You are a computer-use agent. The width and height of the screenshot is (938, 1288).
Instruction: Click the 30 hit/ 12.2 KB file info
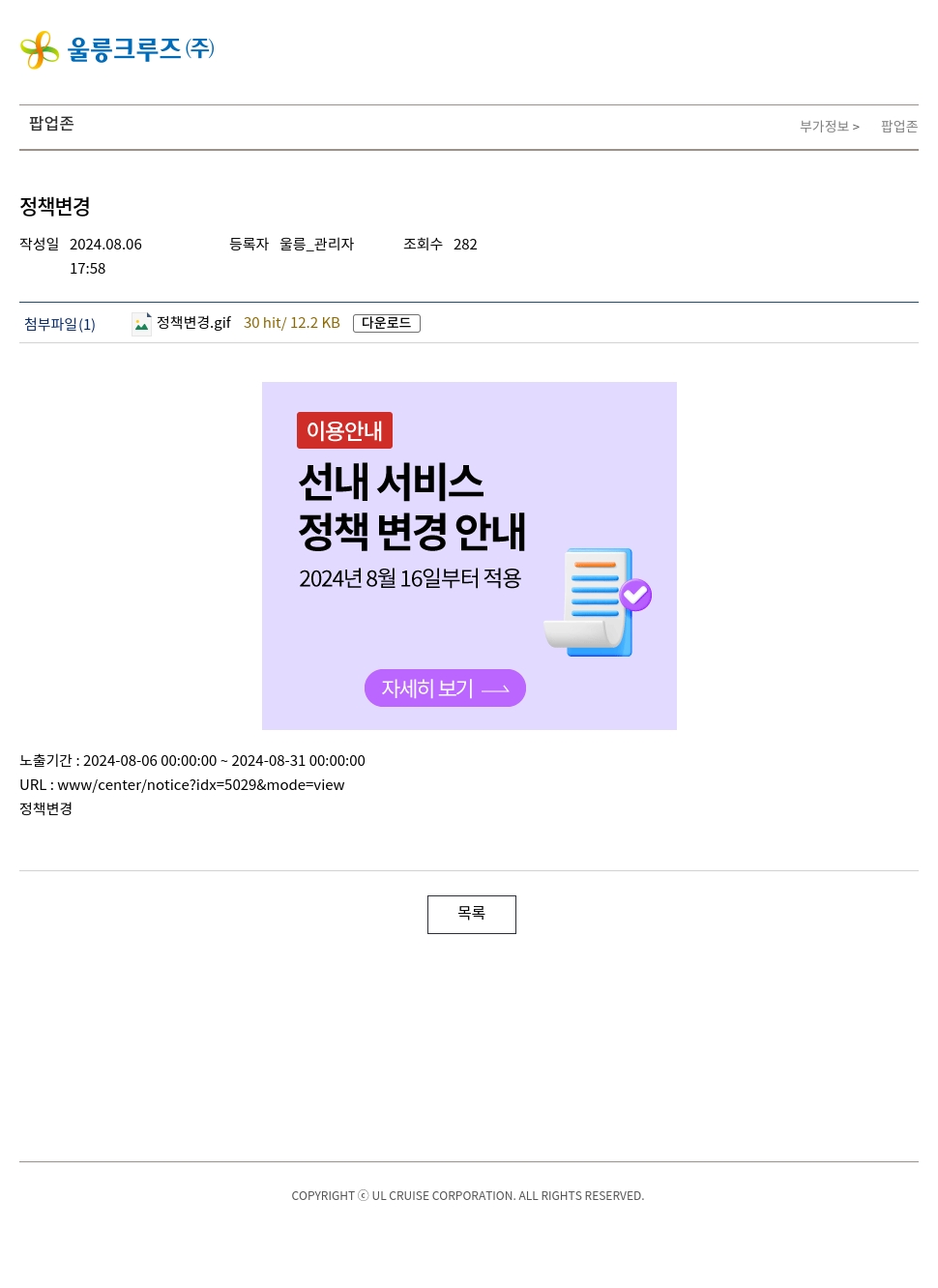292,323
